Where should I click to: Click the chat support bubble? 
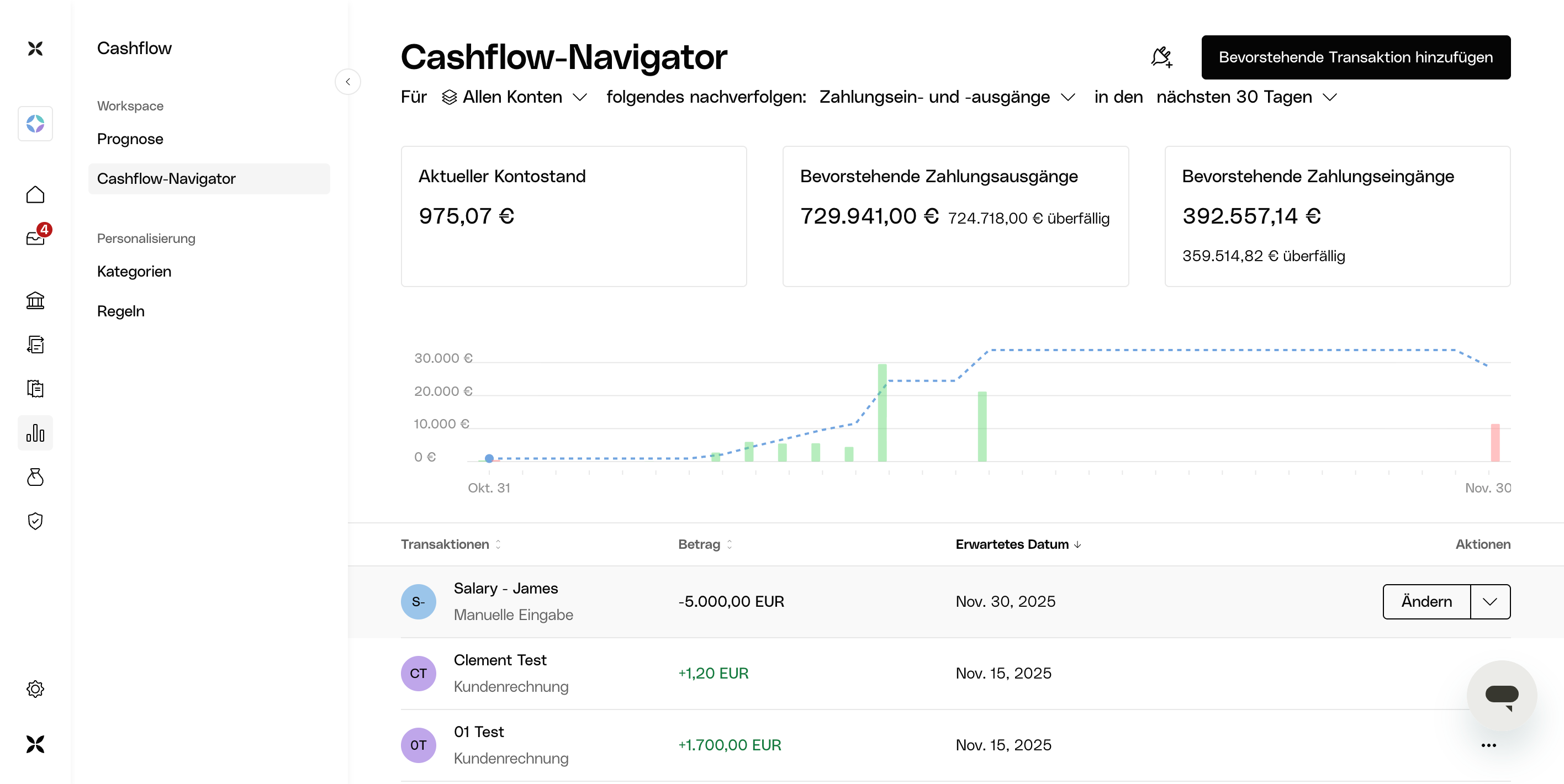click(1502, 696)
